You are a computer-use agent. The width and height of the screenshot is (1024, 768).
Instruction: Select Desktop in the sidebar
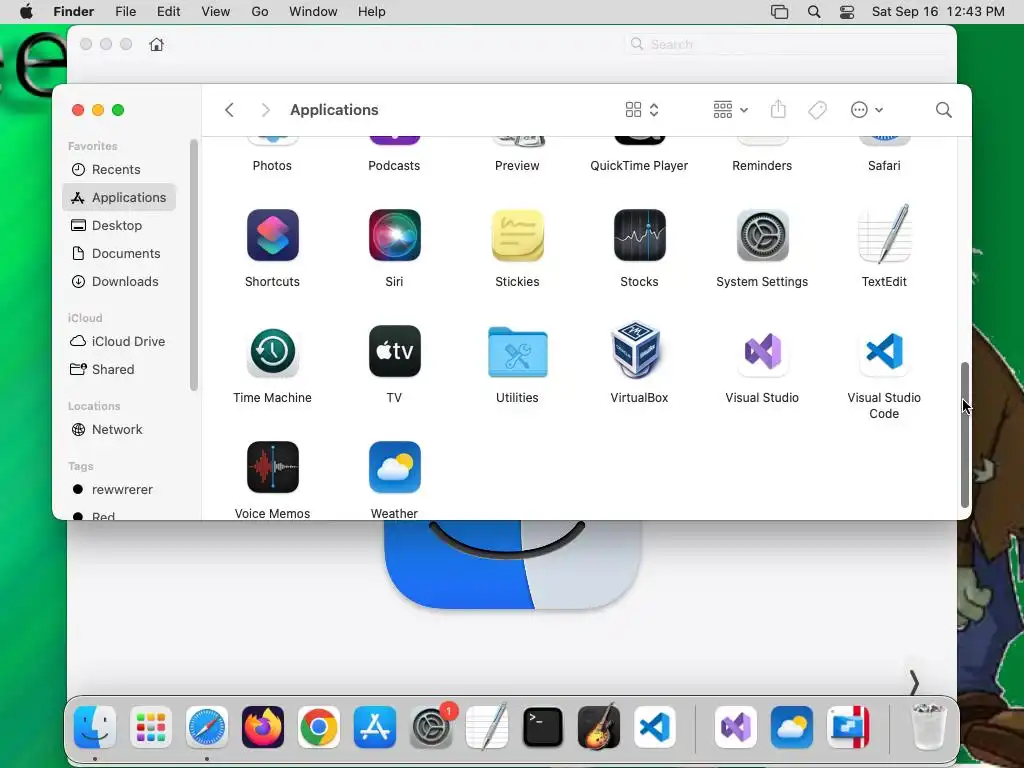119,225
